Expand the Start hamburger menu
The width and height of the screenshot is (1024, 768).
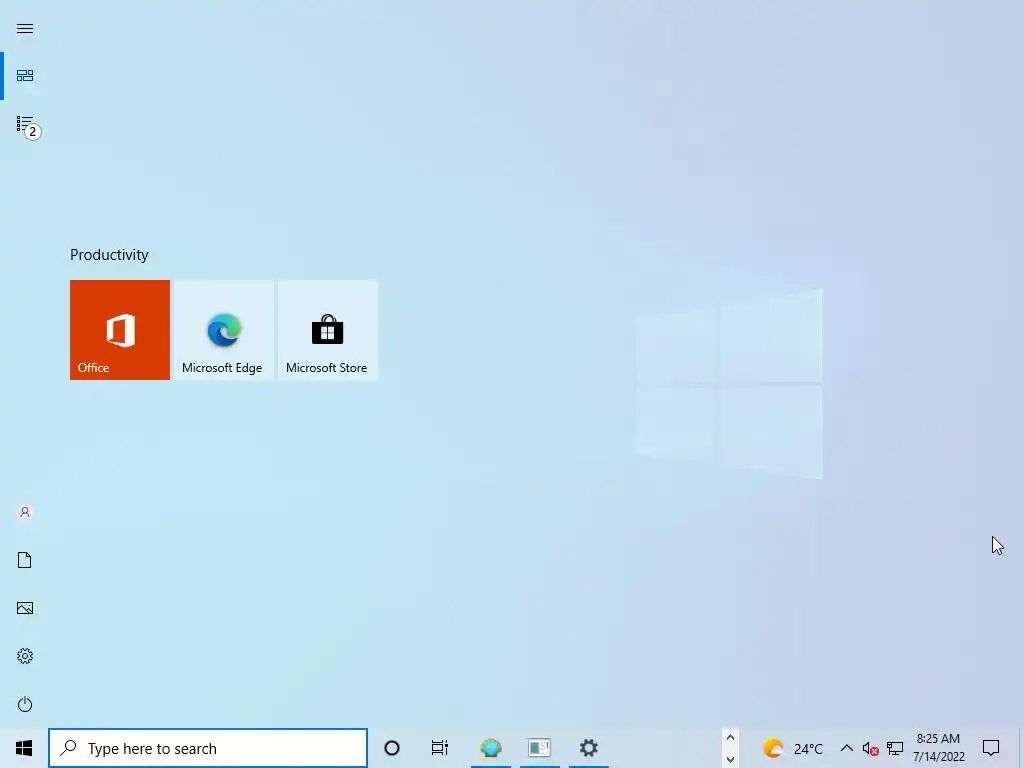[25, 29]
